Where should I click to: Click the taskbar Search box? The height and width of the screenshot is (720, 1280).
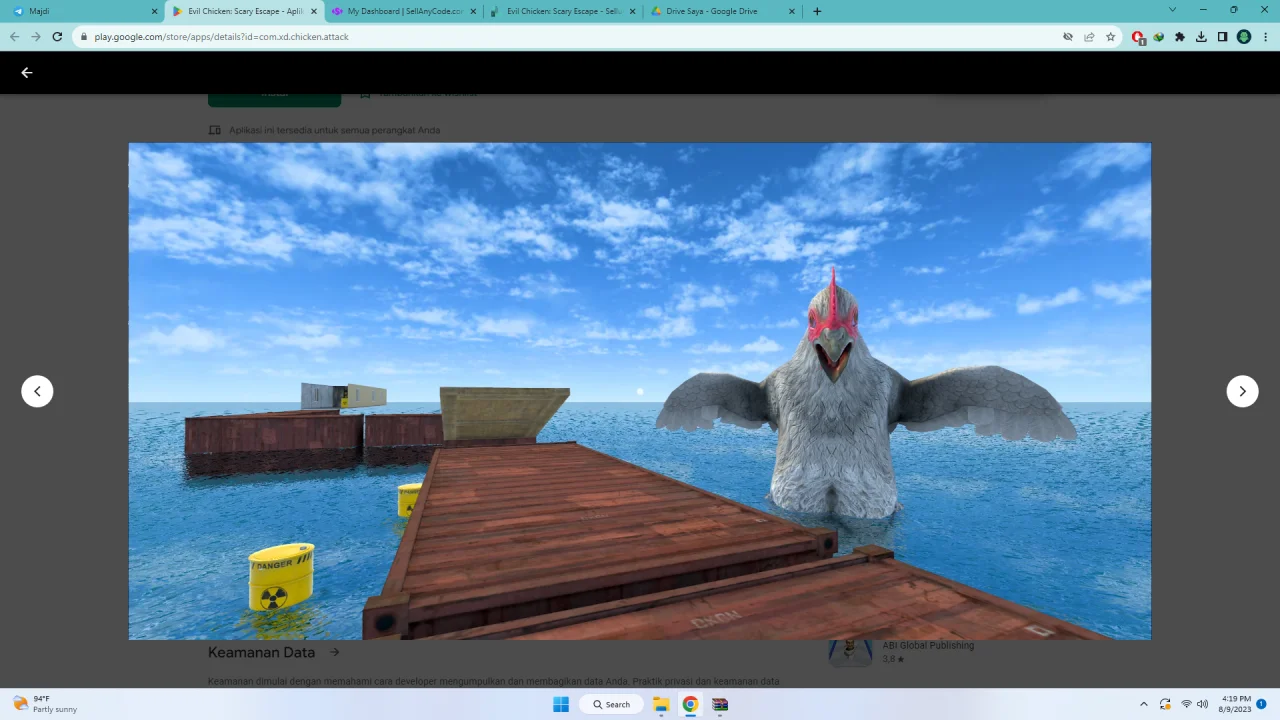click(x=611, y=704)
